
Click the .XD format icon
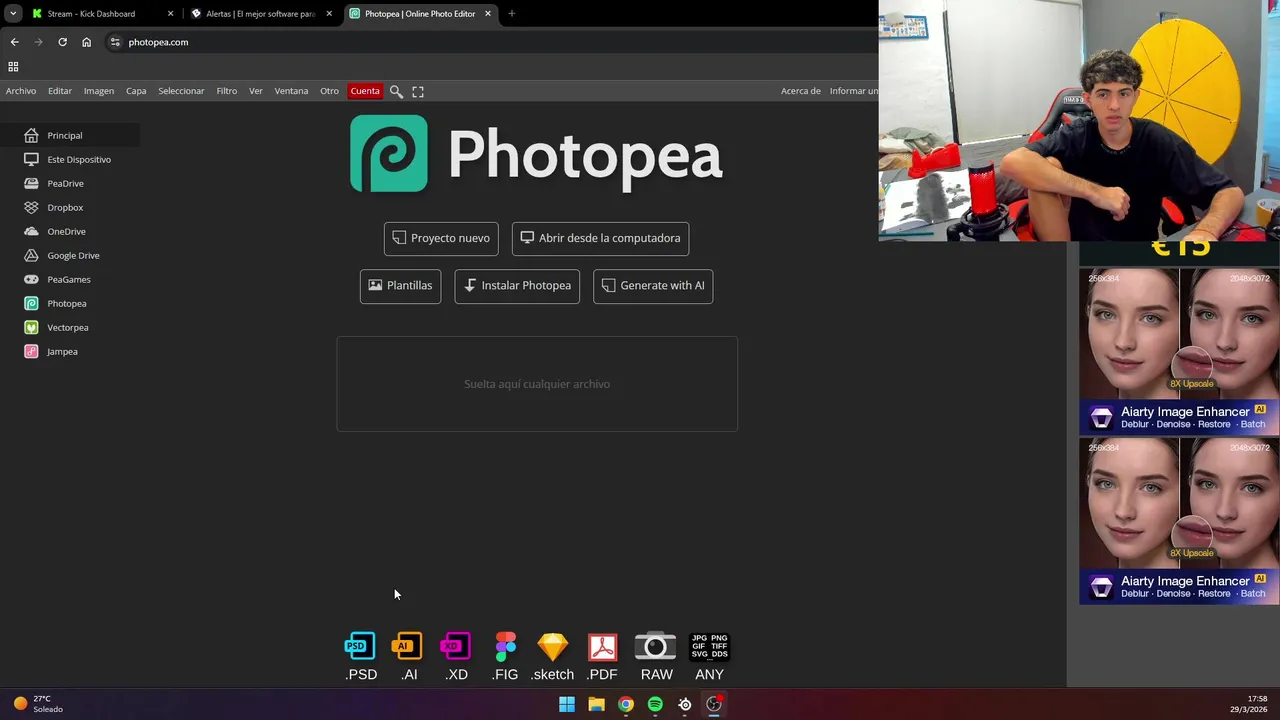pyautogui.click(x=456, y=657)
